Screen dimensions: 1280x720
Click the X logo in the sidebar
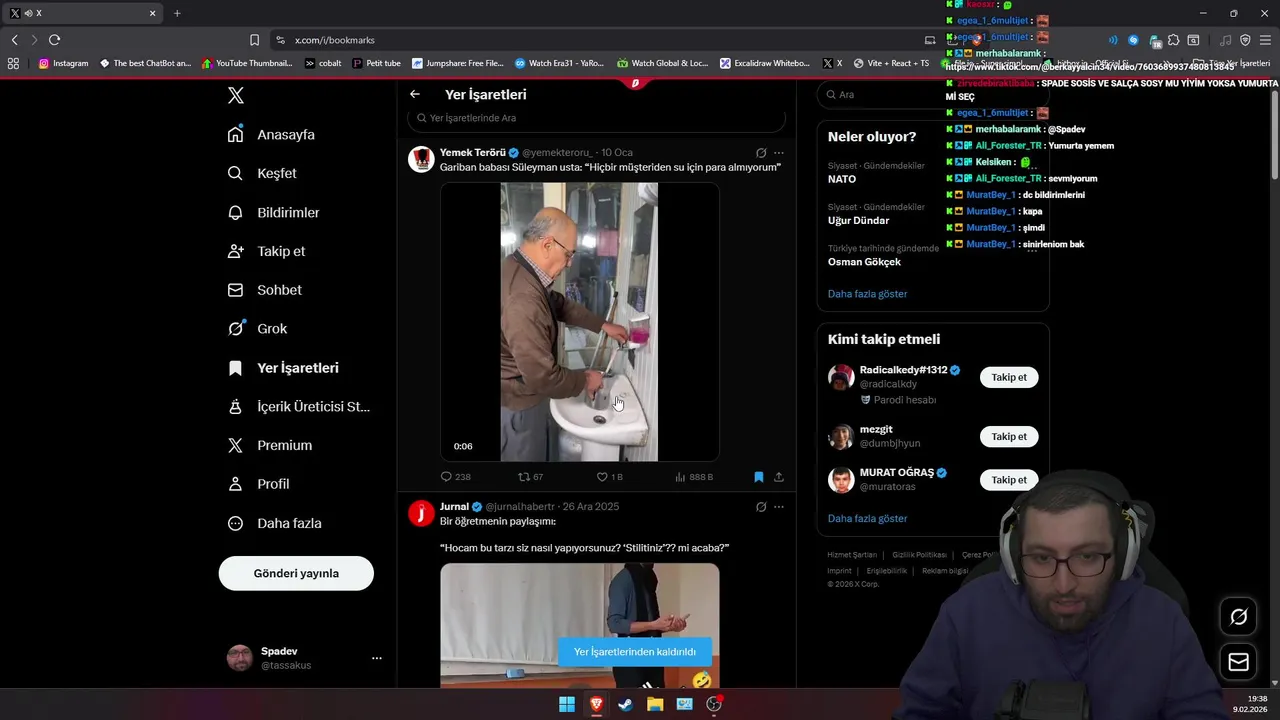(236, 96)
